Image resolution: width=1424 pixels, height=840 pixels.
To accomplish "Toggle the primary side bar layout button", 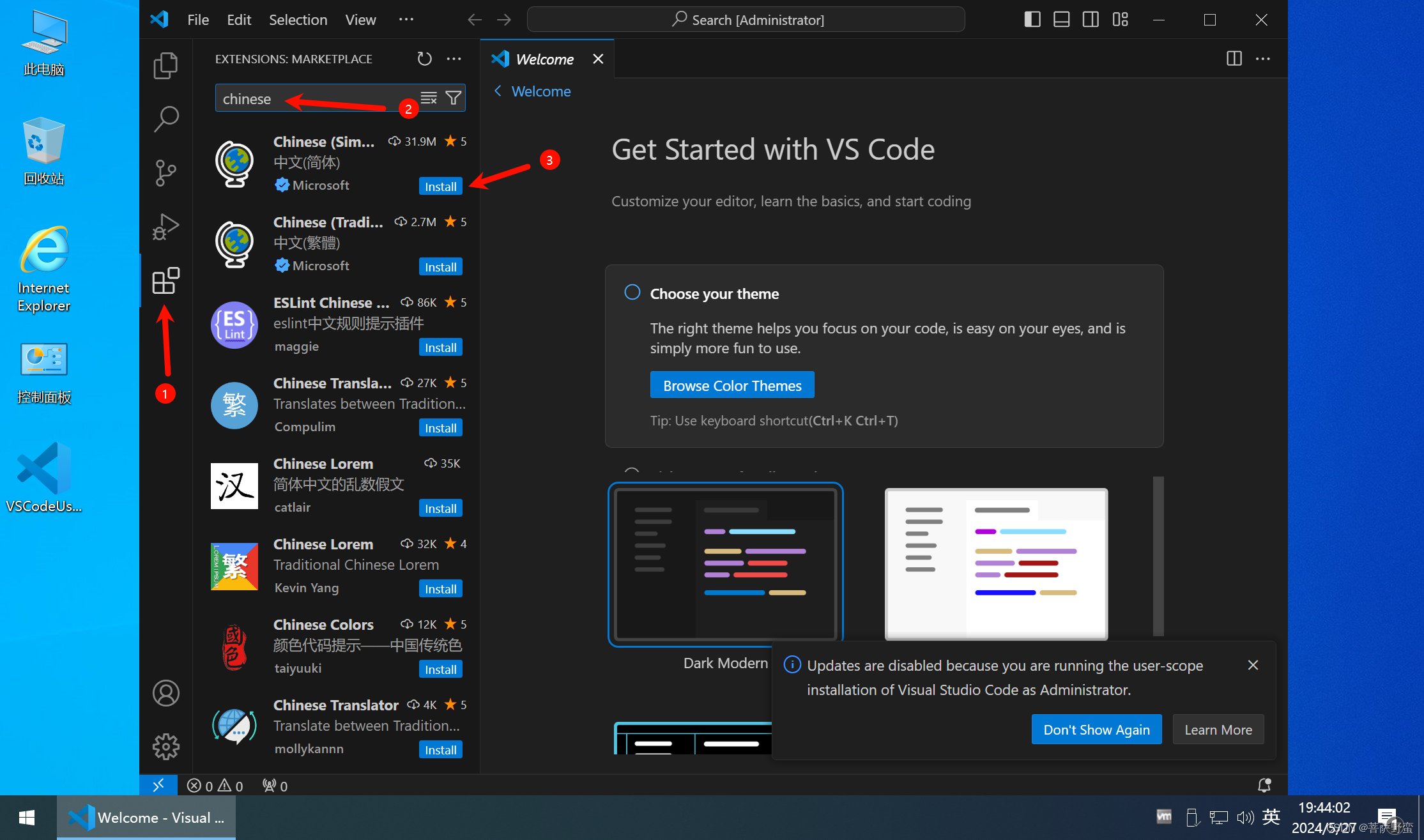I will click(x=1032, y=20).
